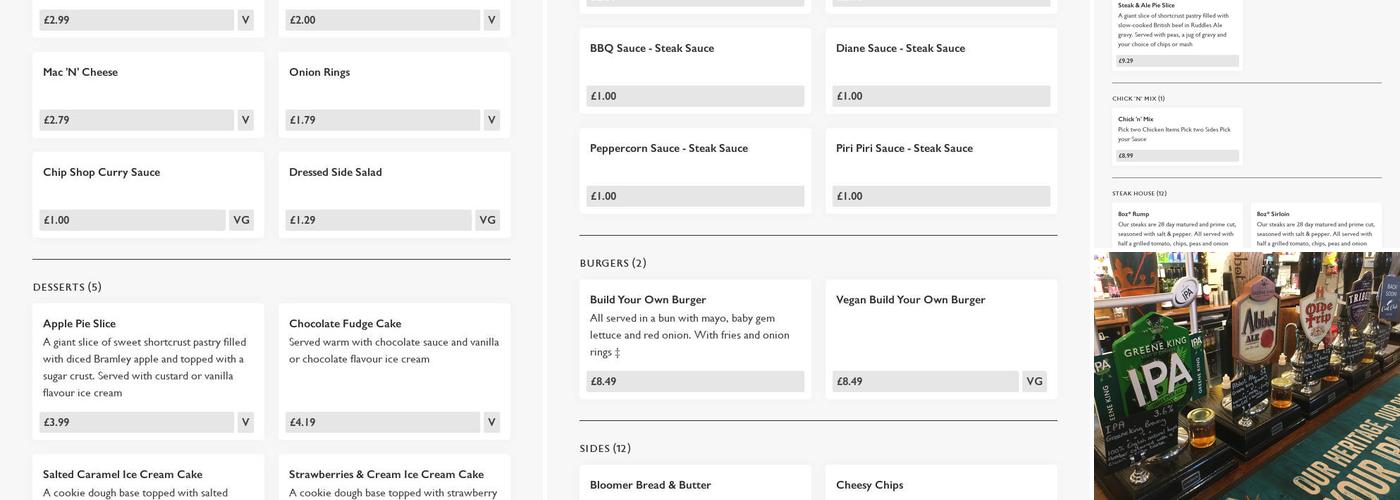Open the Chick 'N' Mix (1) section heading
This screenshot has height=500, width=1400.
[1138, 98]
